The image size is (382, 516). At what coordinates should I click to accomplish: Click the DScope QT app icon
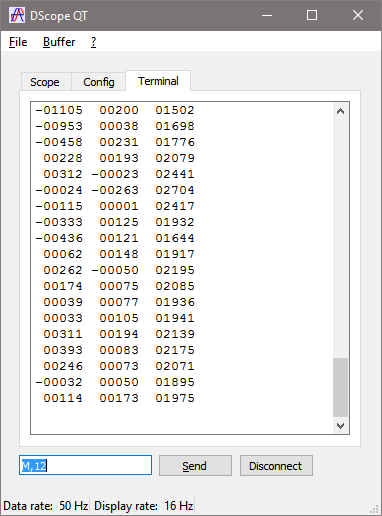pyautogui.click(x=17, y=15)
